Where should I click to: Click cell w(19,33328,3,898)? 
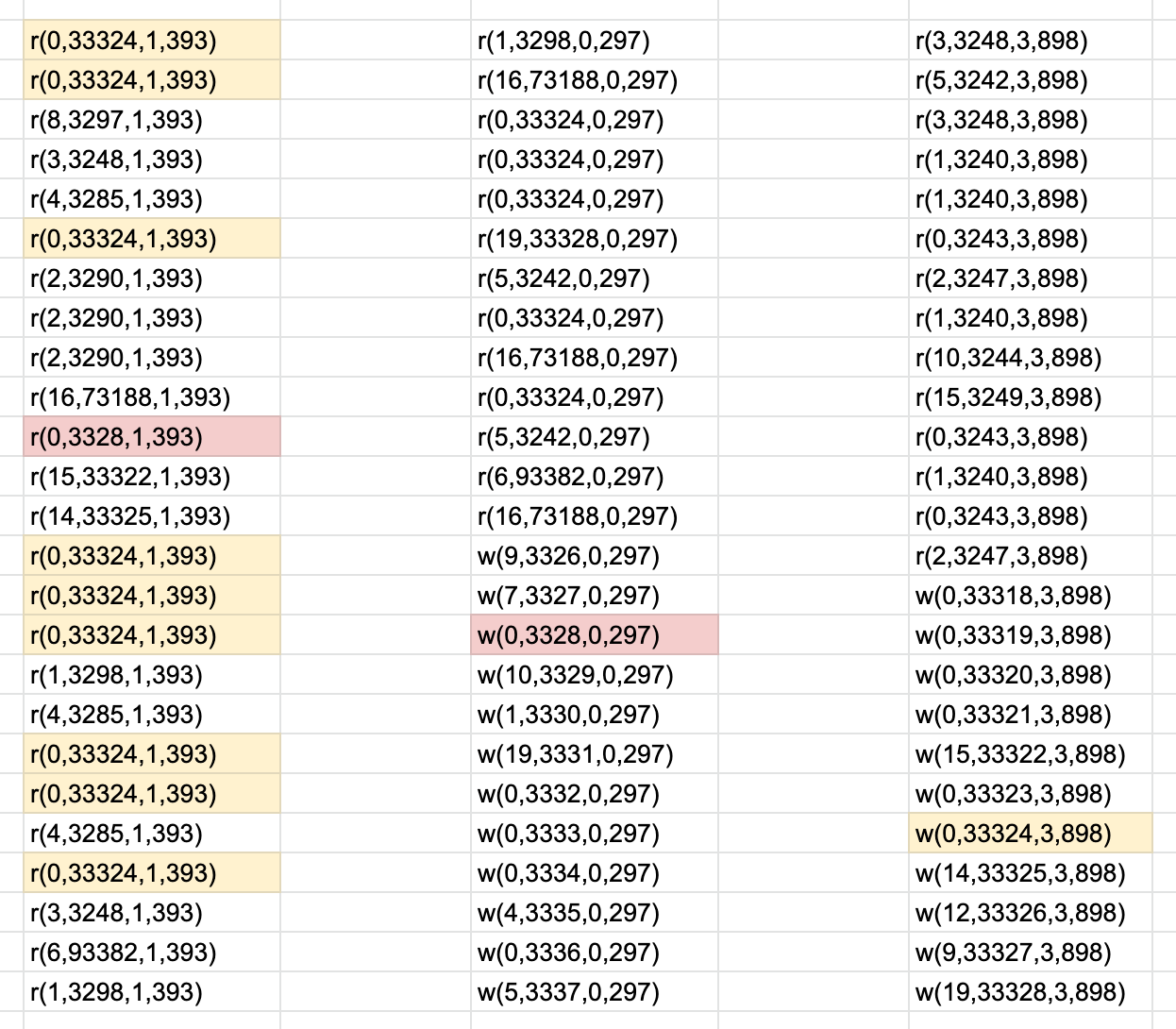point(1030,992)
